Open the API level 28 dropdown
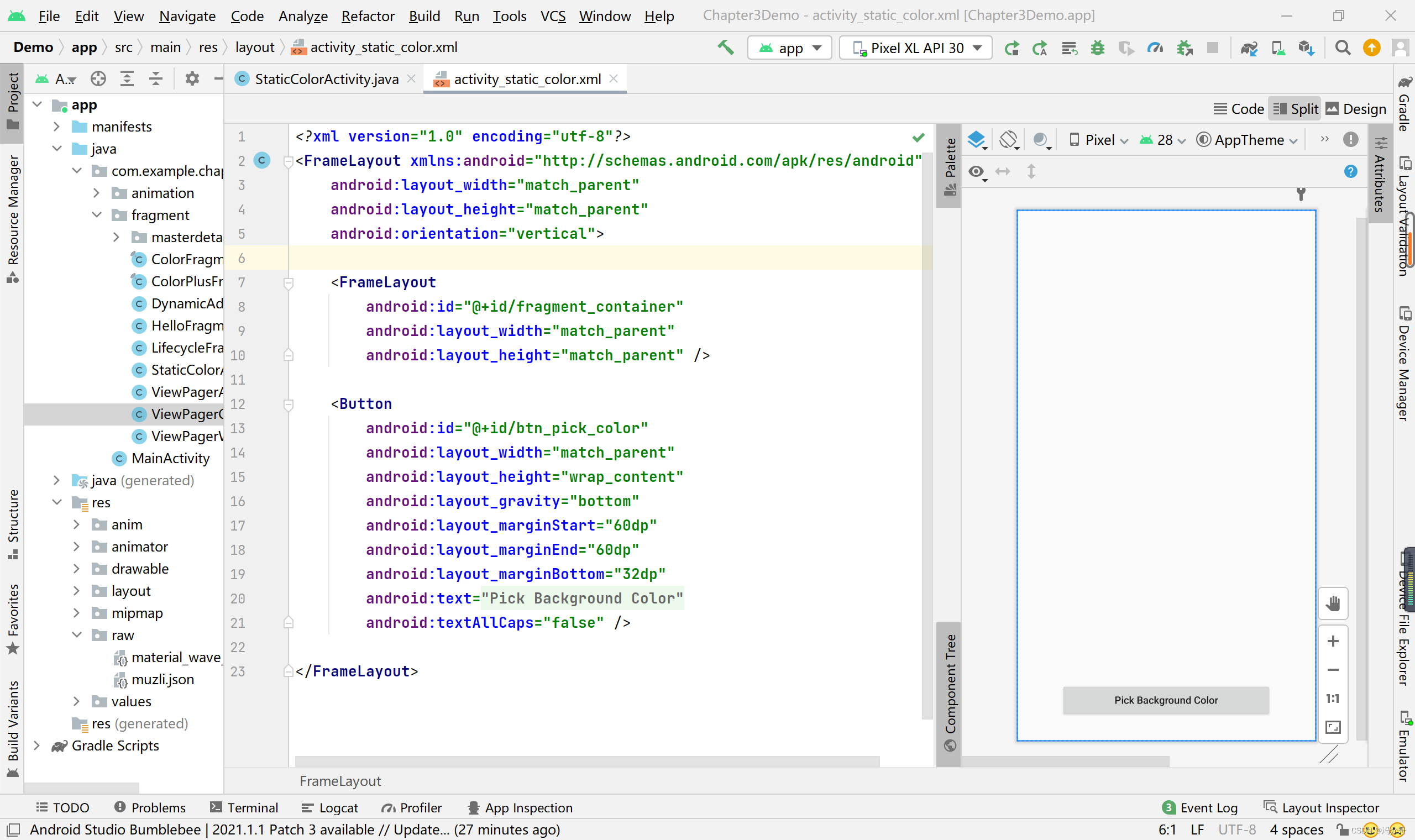The width and height of the screenshot is (1415, 840). click(1162, 140)
